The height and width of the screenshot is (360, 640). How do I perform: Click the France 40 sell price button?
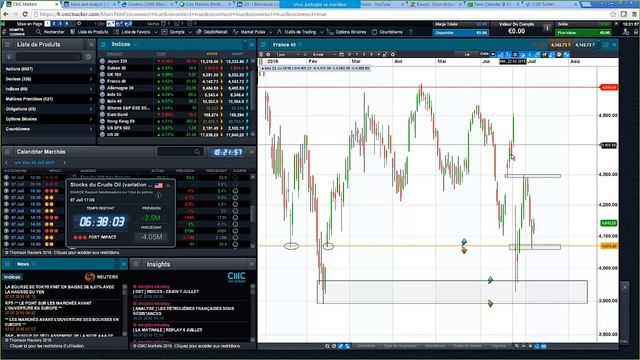[559, 44]
